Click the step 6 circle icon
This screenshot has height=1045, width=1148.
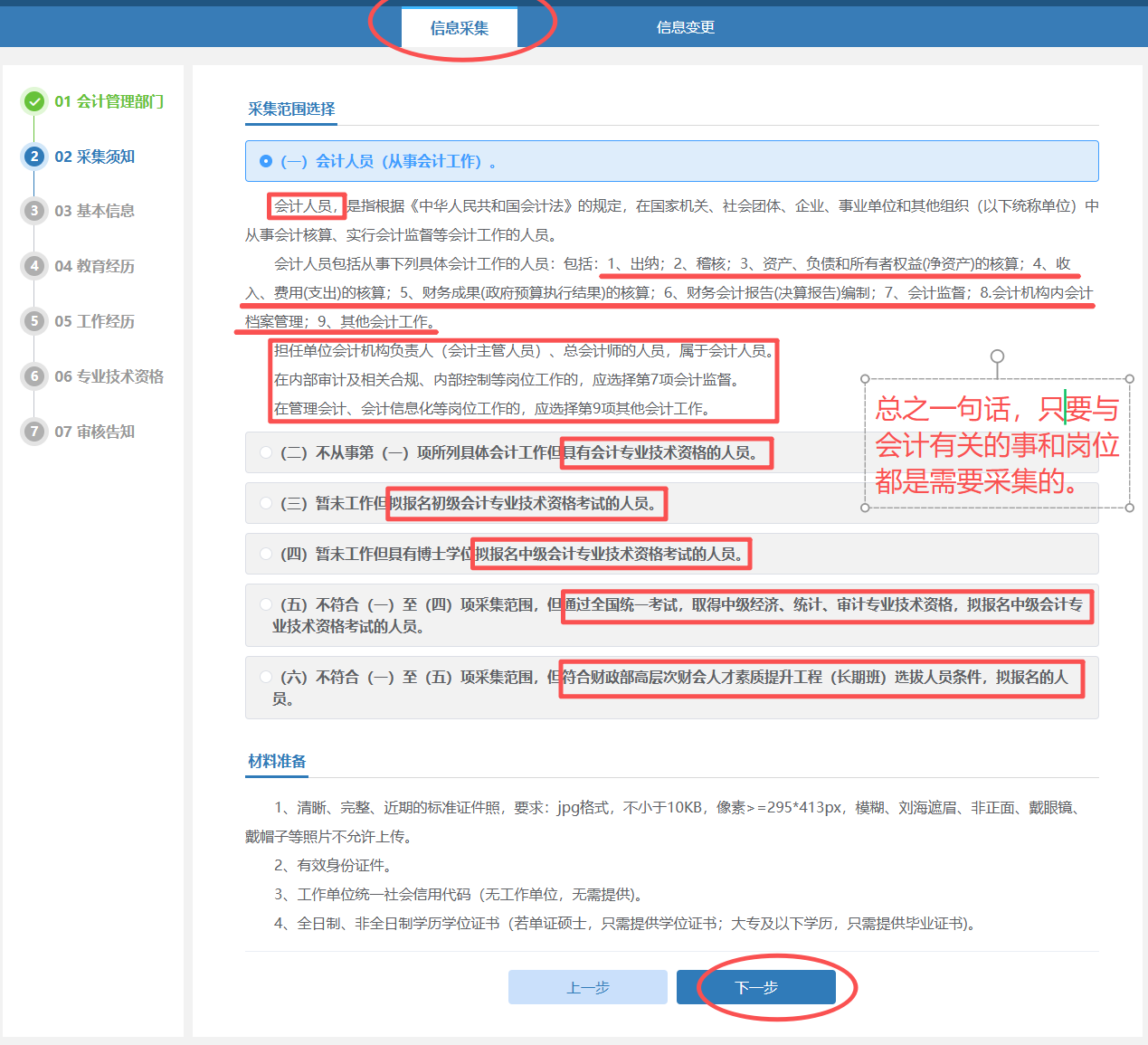coord(34,376)
